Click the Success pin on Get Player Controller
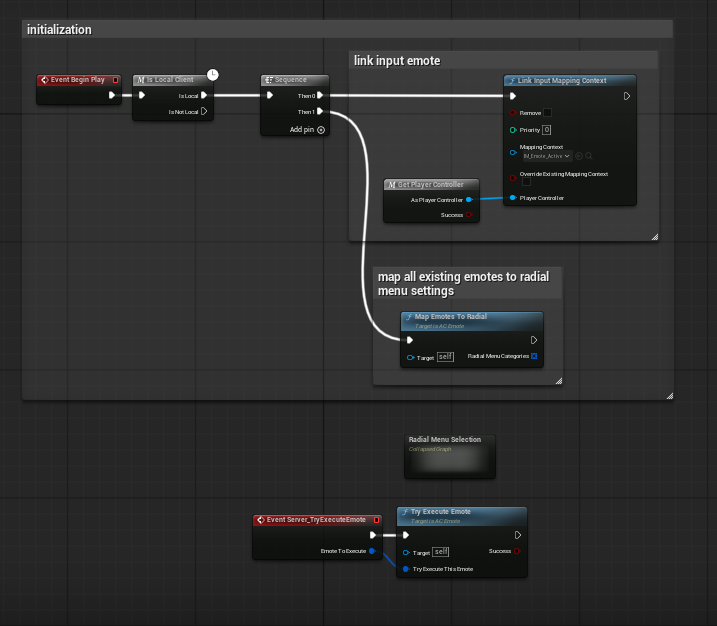The image size is (717, 626). click(x=469, y=215)
